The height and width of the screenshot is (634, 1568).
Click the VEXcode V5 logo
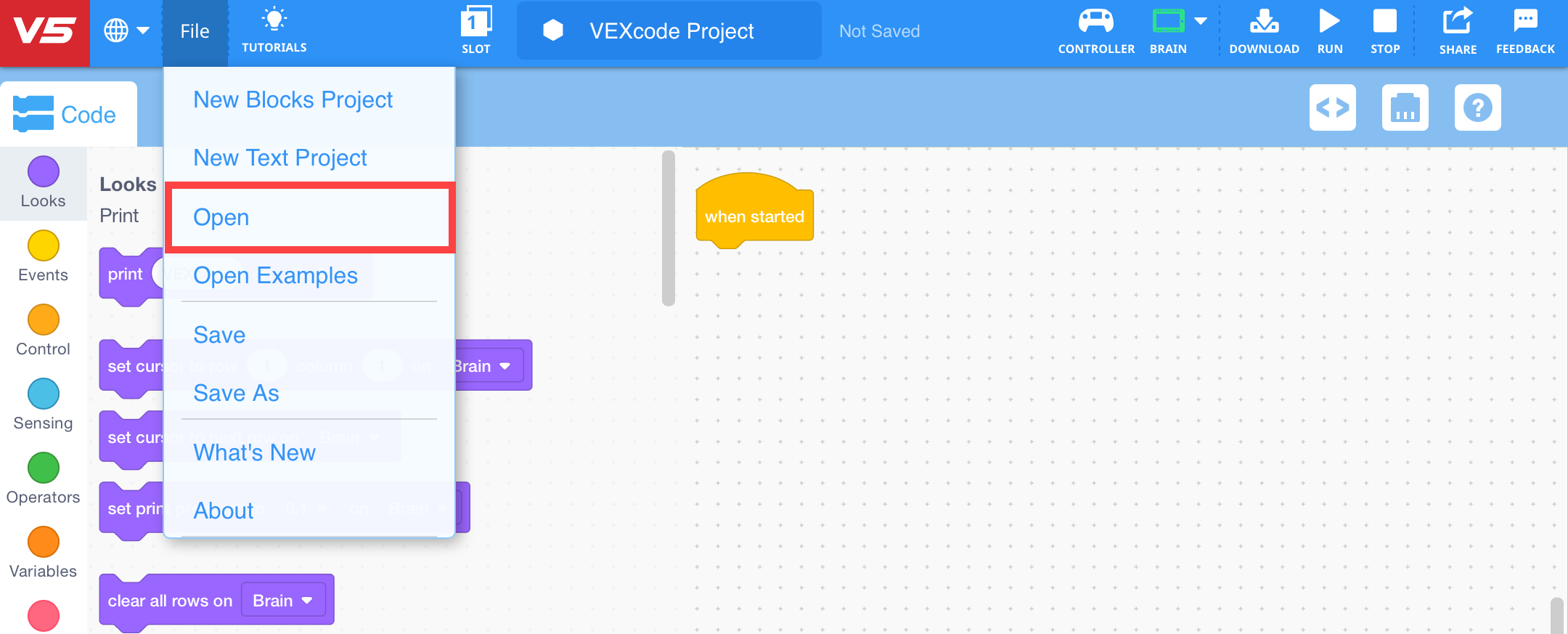pyautogui.click(x=45, y=33)
